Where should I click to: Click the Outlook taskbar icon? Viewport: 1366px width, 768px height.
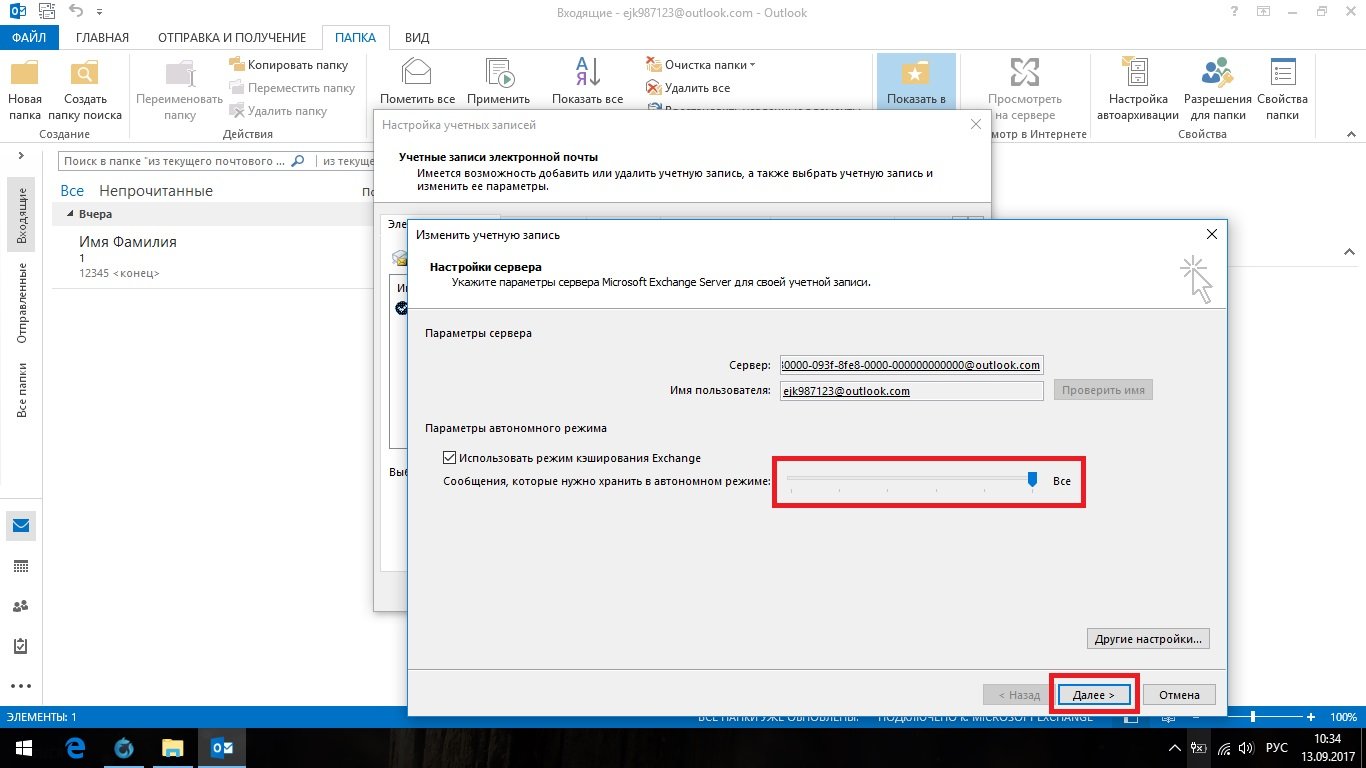[x=222, y=748]
